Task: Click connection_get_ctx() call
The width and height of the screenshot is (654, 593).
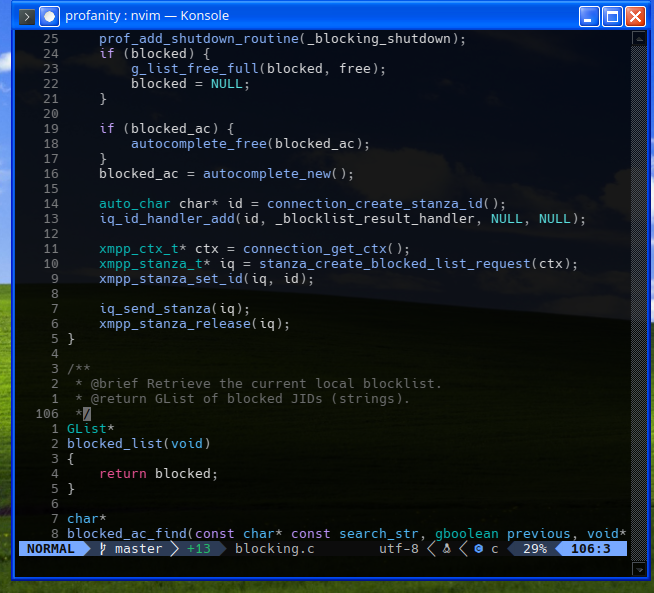Action: point(323,249)
